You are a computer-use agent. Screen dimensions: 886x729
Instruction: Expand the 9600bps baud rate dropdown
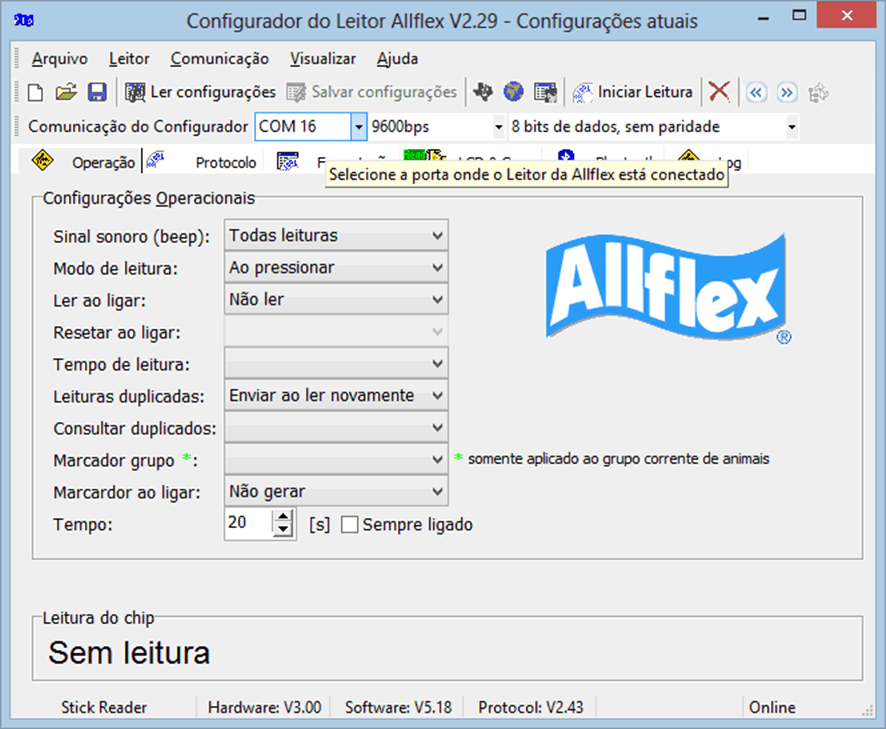point(498,127)
